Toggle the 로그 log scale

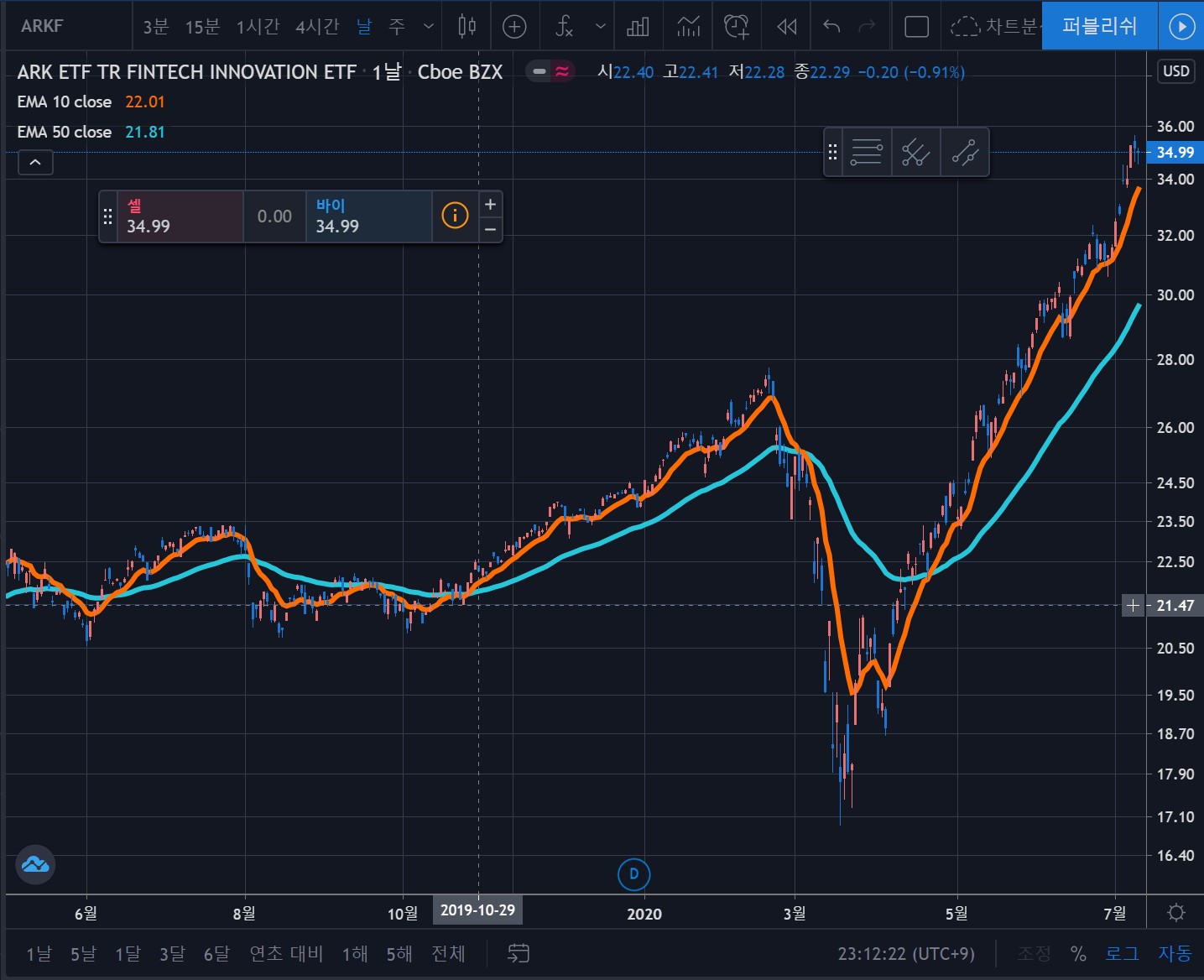[x=1122, y=954]
